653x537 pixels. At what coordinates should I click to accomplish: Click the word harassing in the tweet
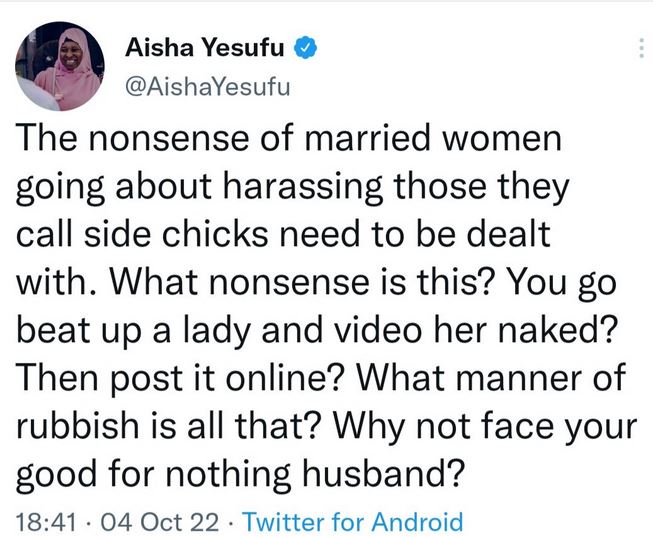click(x=303, y=188)
